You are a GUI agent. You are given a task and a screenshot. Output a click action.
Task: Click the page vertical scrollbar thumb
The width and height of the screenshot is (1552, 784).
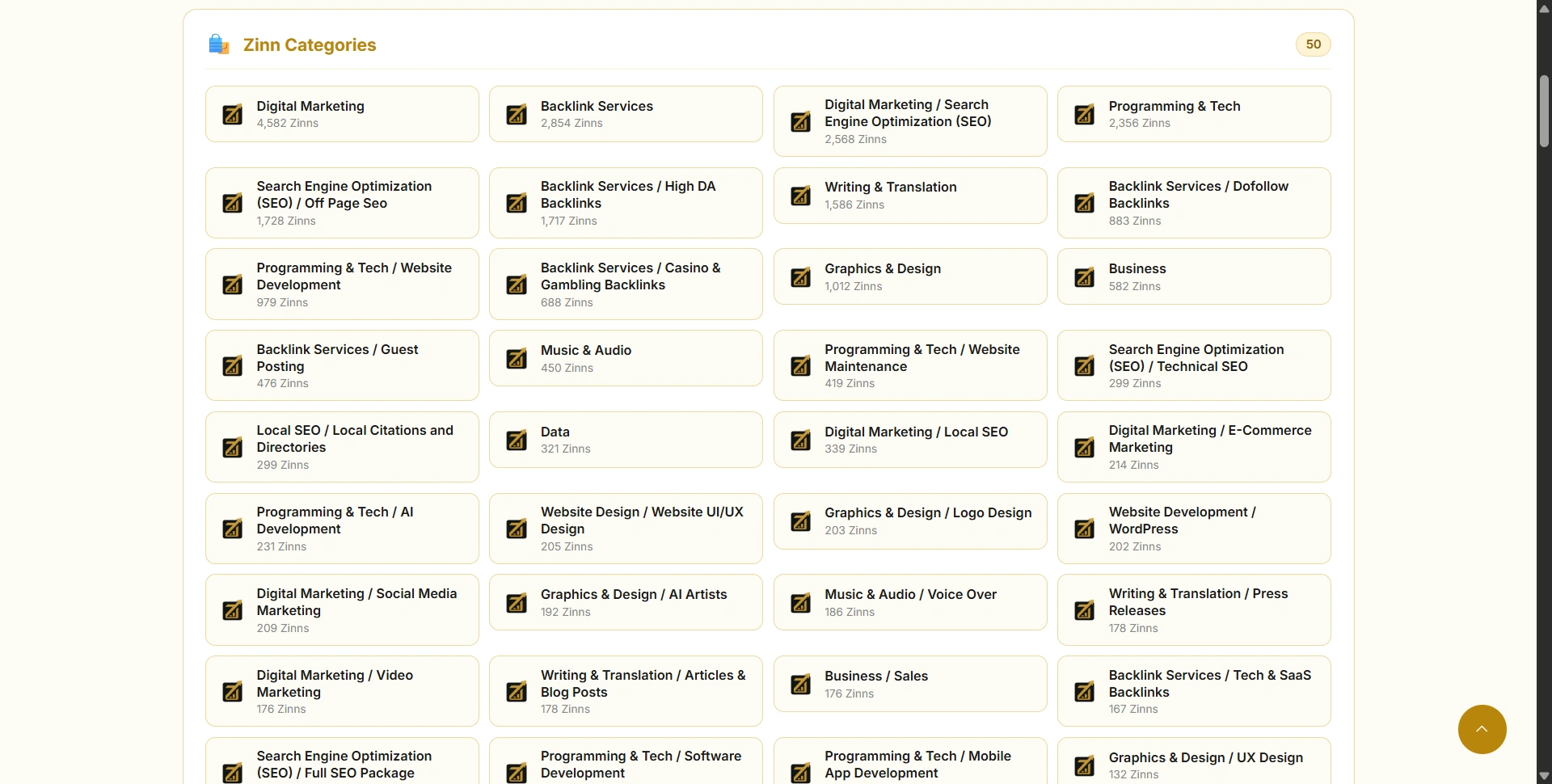click(1544, 112)
